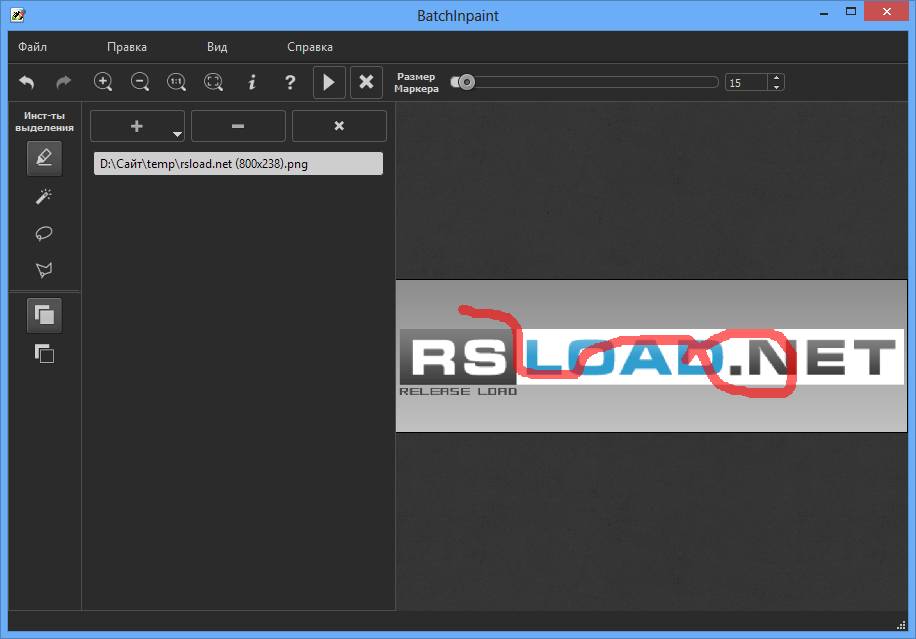Select the Polygonal lasso tool

pyautogui.click(x=44, y=270)
